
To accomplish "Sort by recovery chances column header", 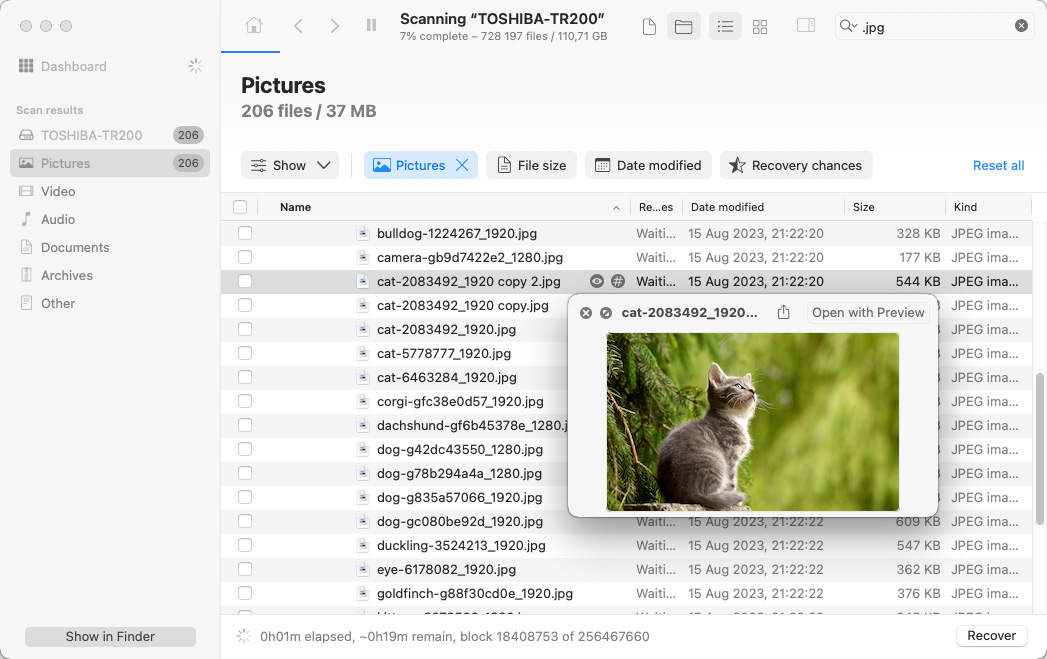I will tap(656, 207).
